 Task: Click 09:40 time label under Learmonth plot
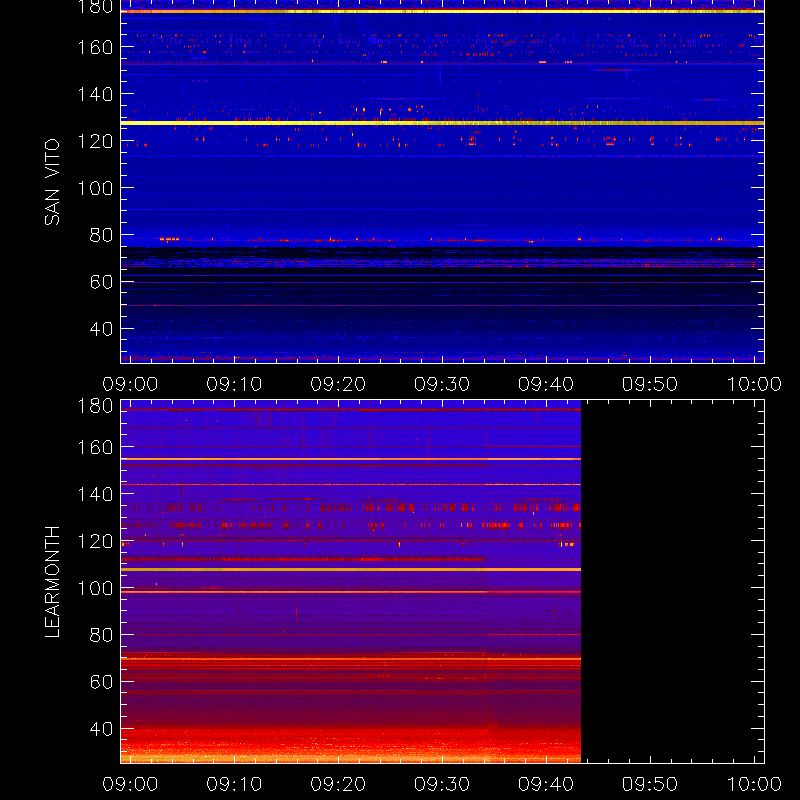coord(546,784)
